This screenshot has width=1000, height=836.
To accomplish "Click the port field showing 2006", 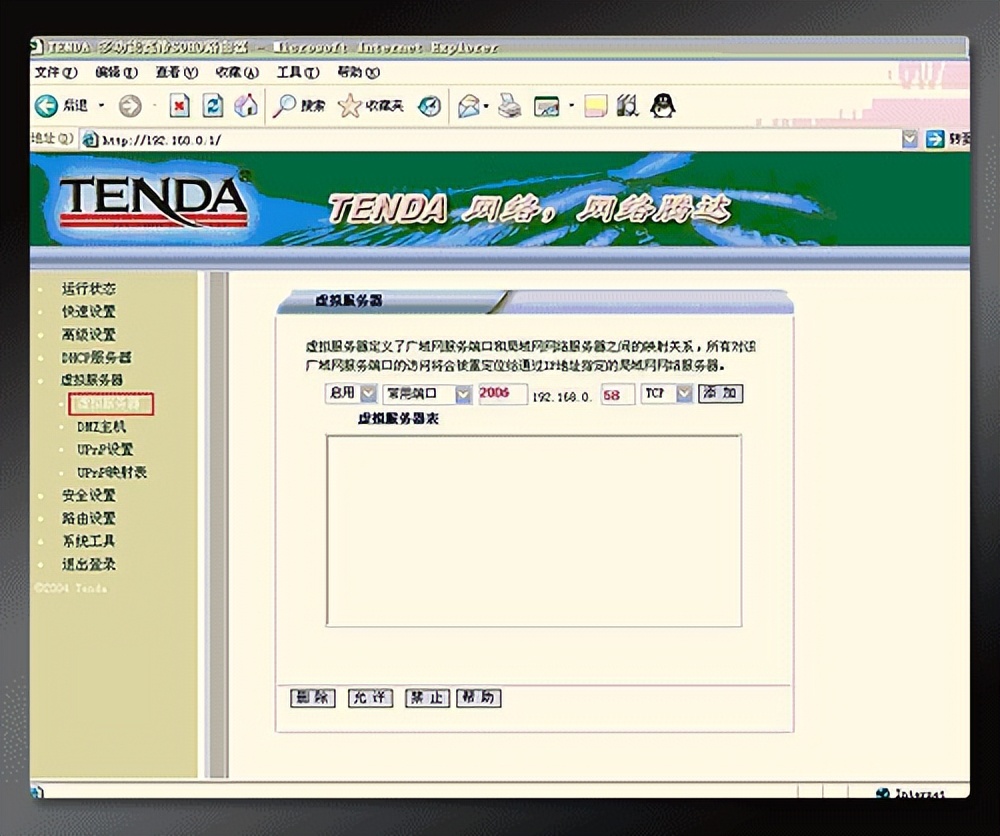I will click(x=502, y=394).
